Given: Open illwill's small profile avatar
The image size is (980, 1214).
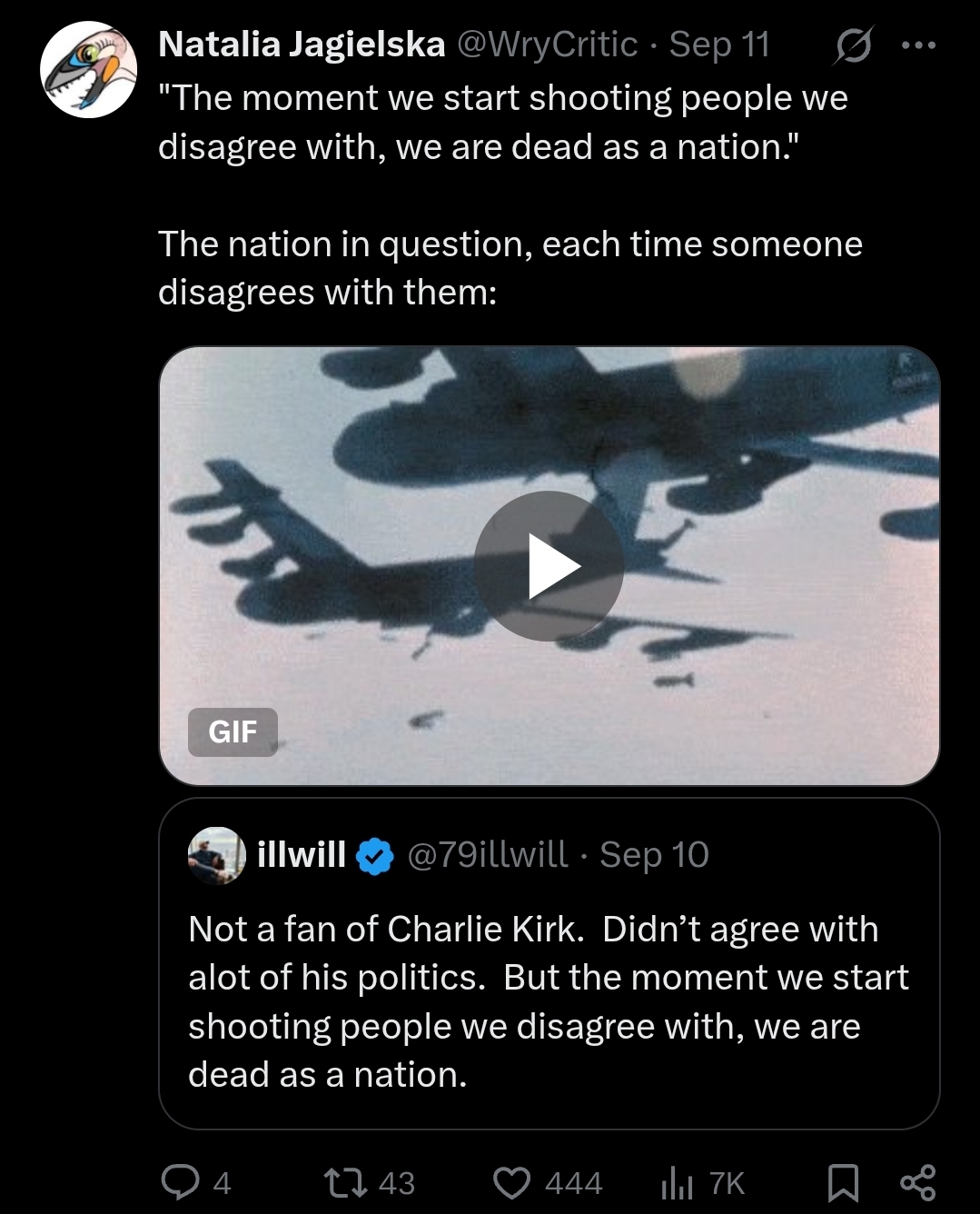Looking at the screenshot, I should tap(216, 855).
